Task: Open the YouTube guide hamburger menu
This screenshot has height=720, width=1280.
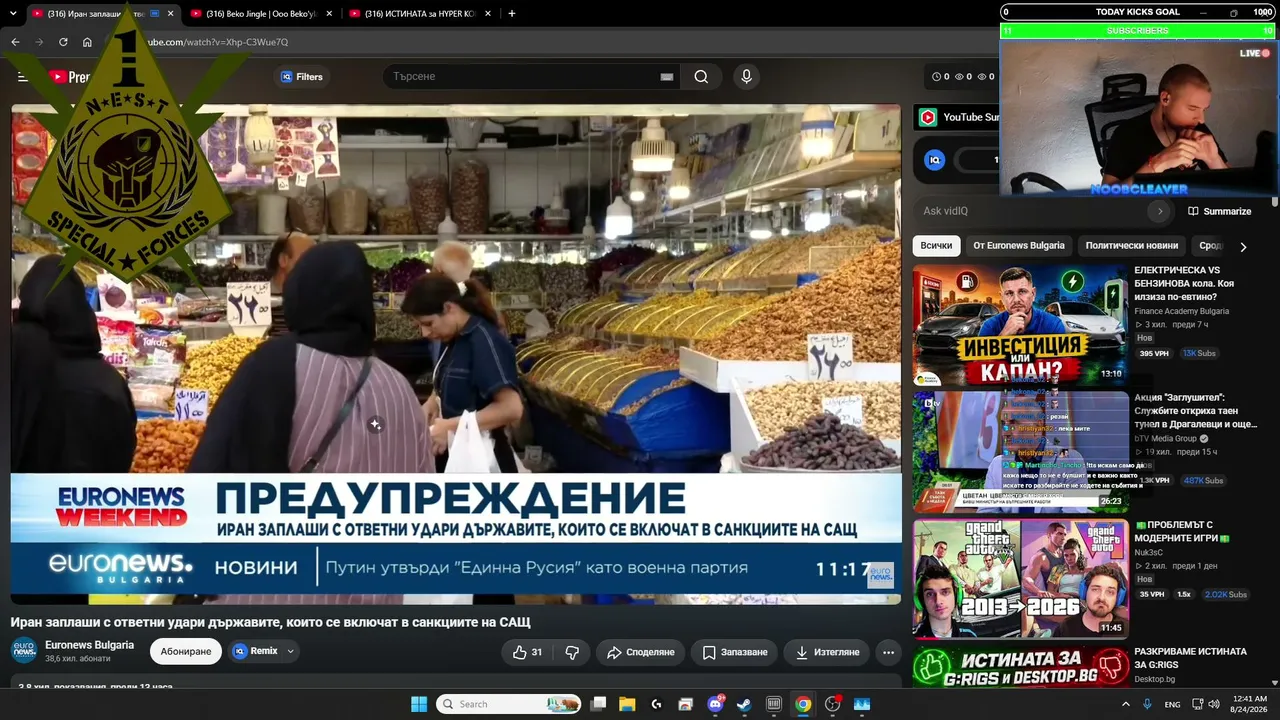Action: (23, 77)
